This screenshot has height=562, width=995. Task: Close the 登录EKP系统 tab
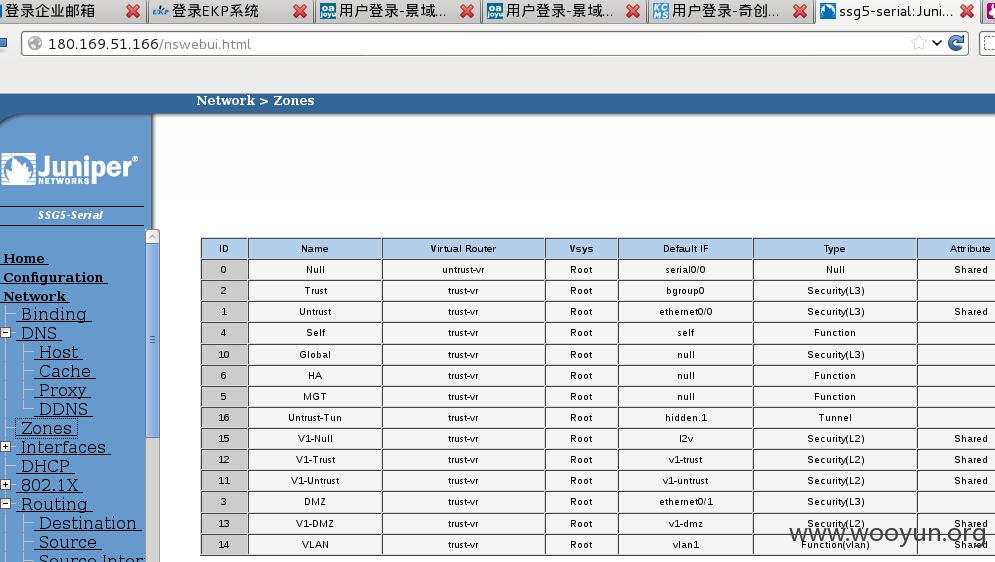(300, 11)
